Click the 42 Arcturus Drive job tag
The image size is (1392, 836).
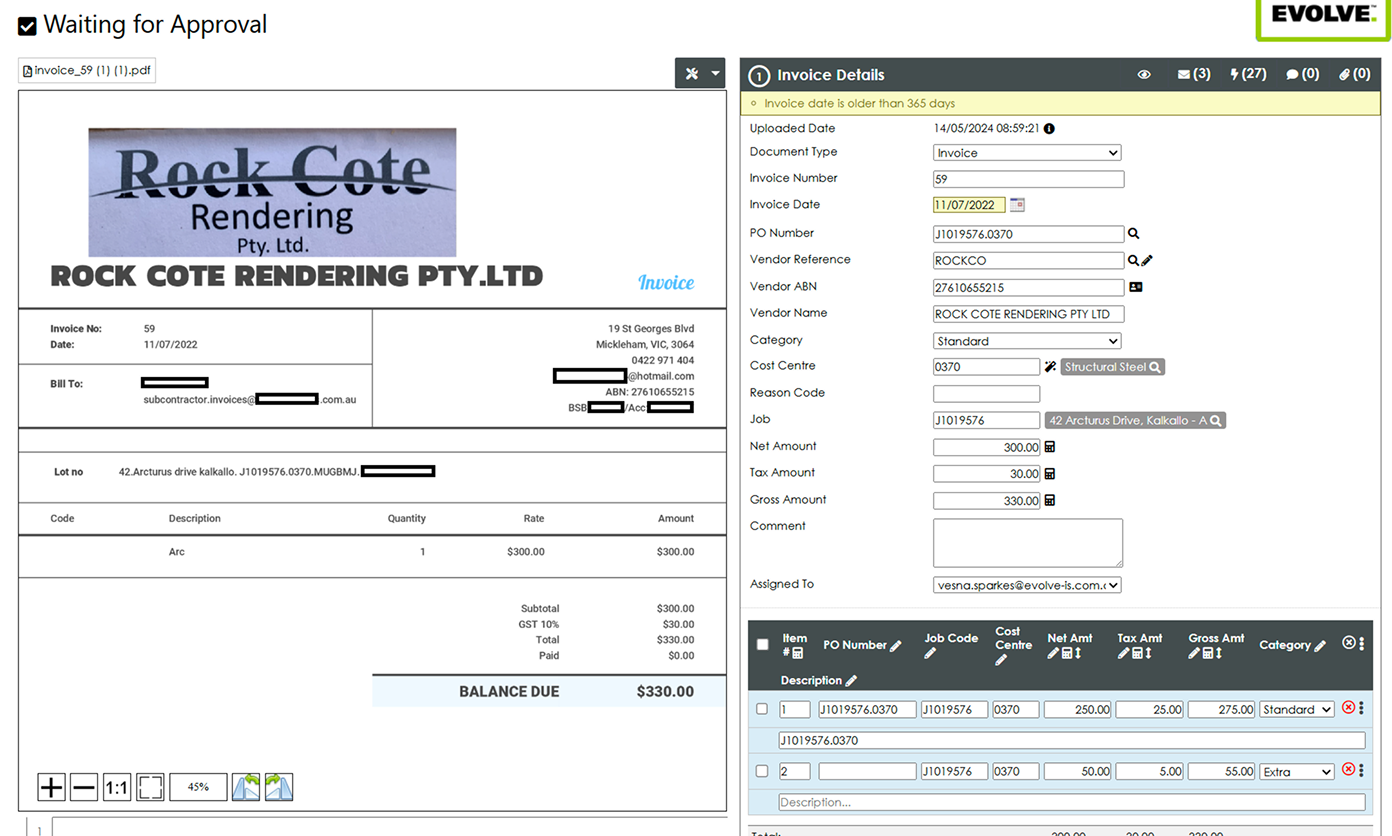pyautogui.click(x=1135, y=421)
